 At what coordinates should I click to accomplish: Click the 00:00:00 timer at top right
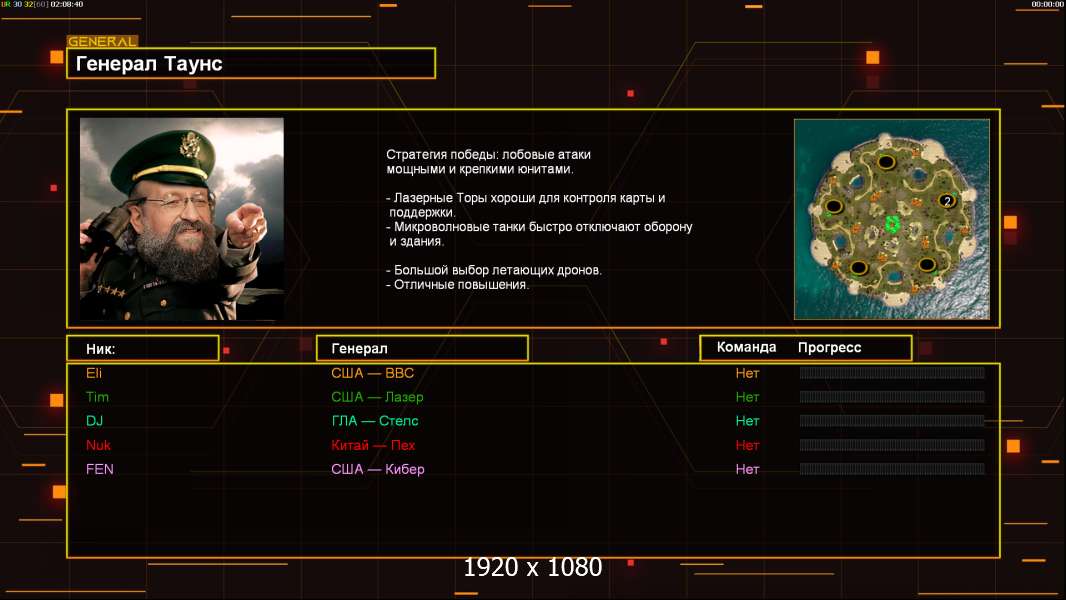click(1048, 4)
